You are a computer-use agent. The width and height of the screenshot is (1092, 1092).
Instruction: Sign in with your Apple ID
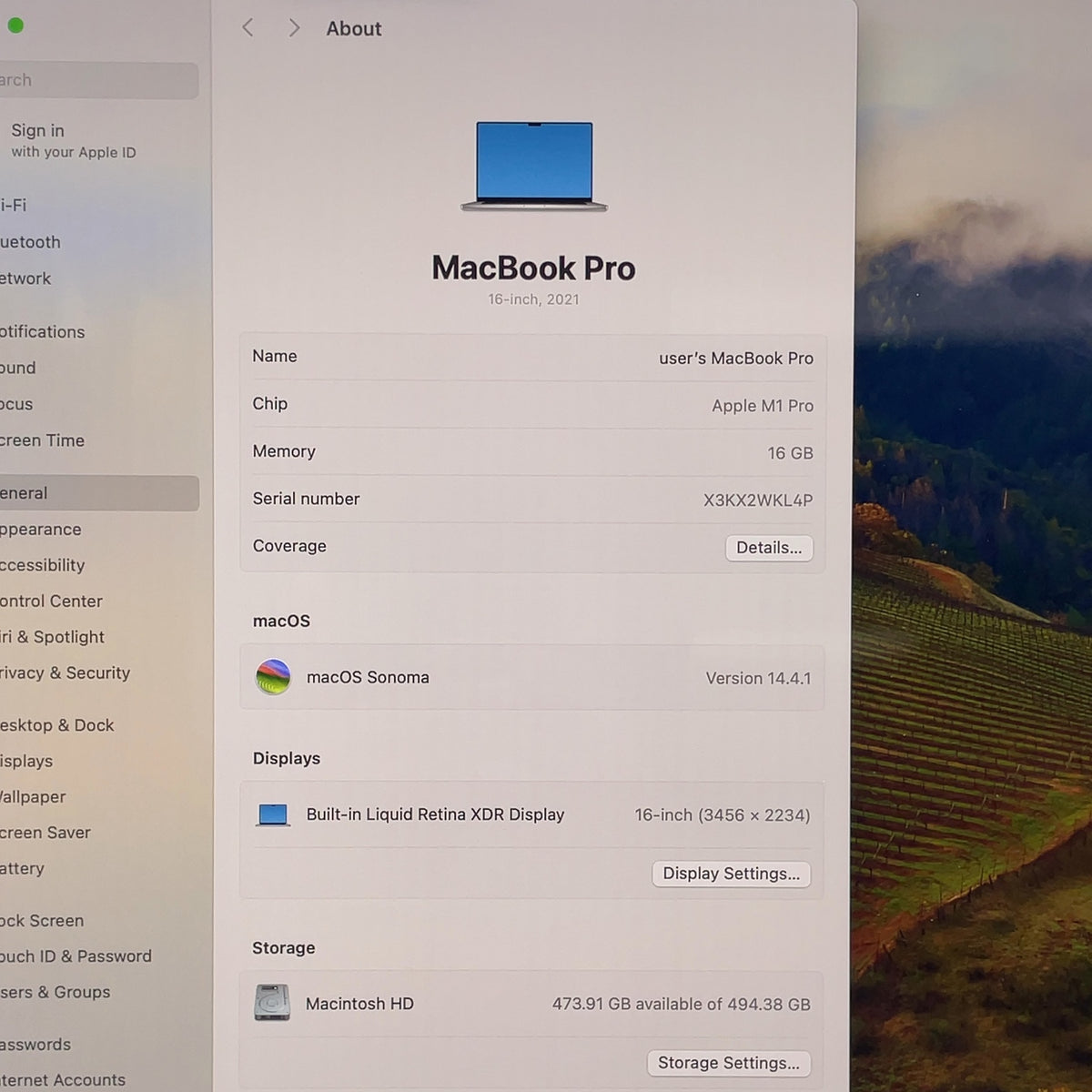[x=74, y=140]
